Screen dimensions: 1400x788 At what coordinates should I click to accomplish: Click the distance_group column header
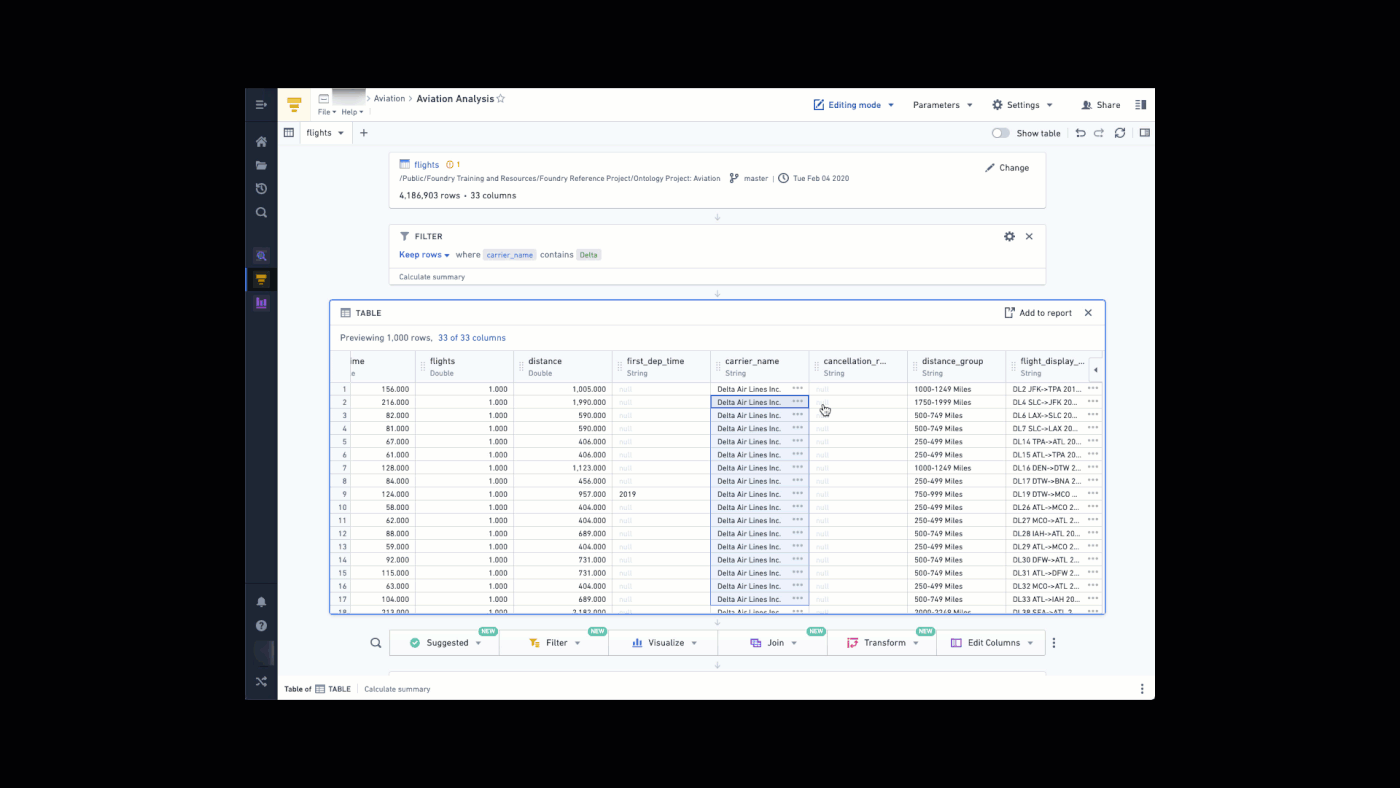[957, 366]
